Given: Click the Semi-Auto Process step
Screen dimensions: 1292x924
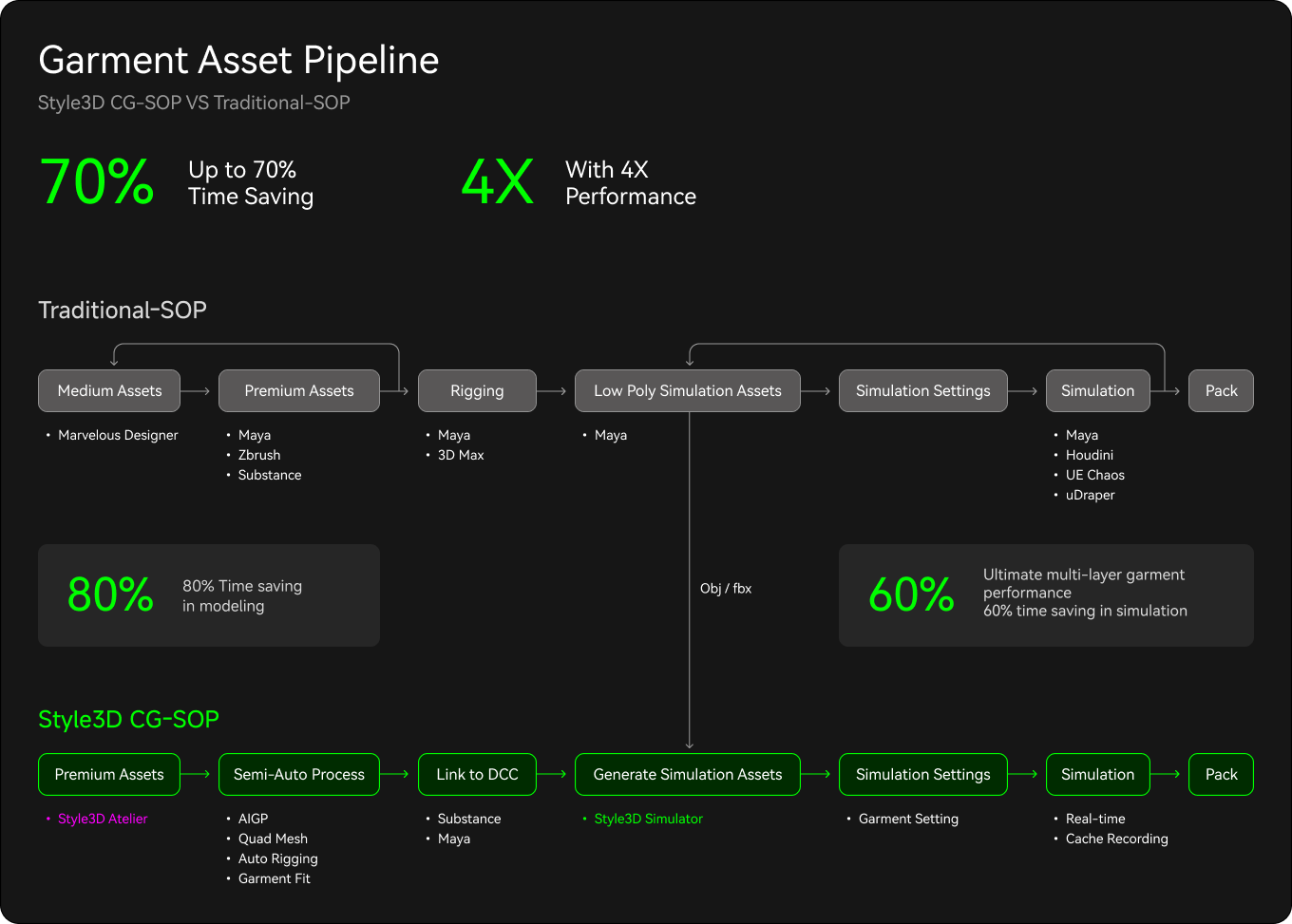Looking at the screenshot, I should point(298,774).
